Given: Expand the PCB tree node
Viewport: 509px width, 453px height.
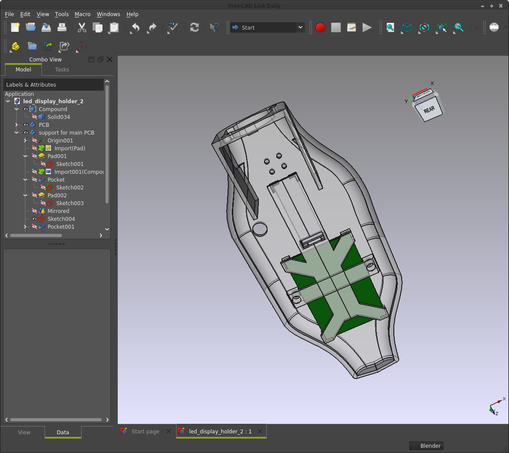Looking at the screenshot, I should coord(16,125).
